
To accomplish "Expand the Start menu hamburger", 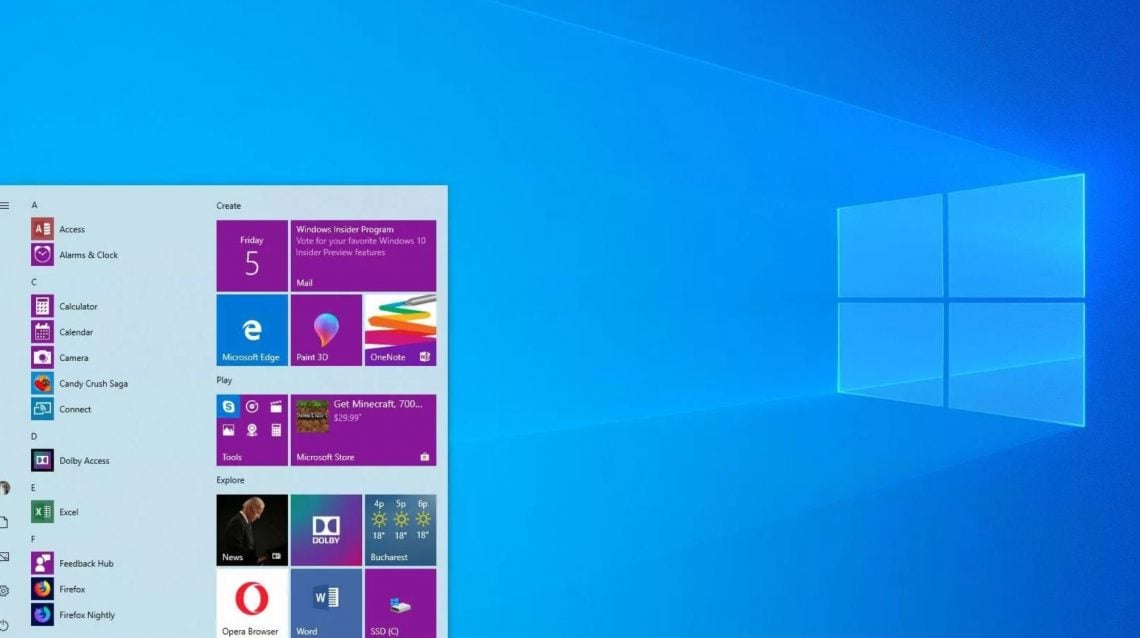I will click(x=4, y=206).
